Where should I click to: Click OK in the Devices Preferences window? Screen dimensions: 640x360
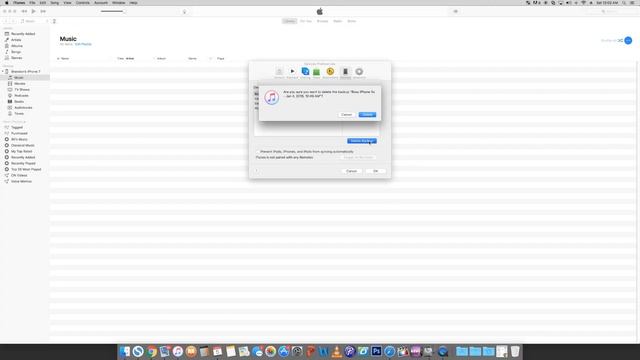coord(376,171)
